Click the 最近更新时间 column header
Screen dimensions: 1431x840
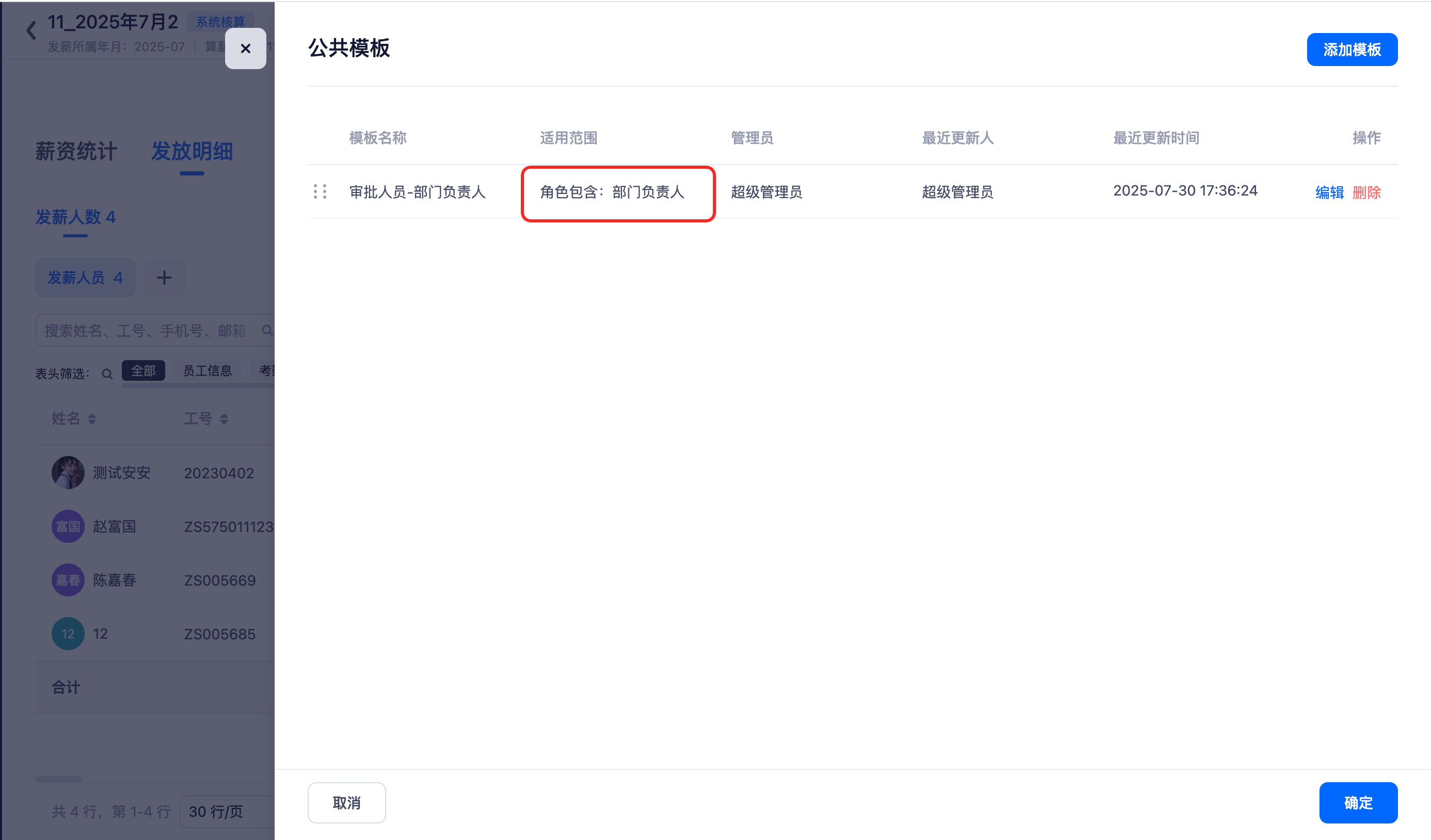[x=1156, y=138]
